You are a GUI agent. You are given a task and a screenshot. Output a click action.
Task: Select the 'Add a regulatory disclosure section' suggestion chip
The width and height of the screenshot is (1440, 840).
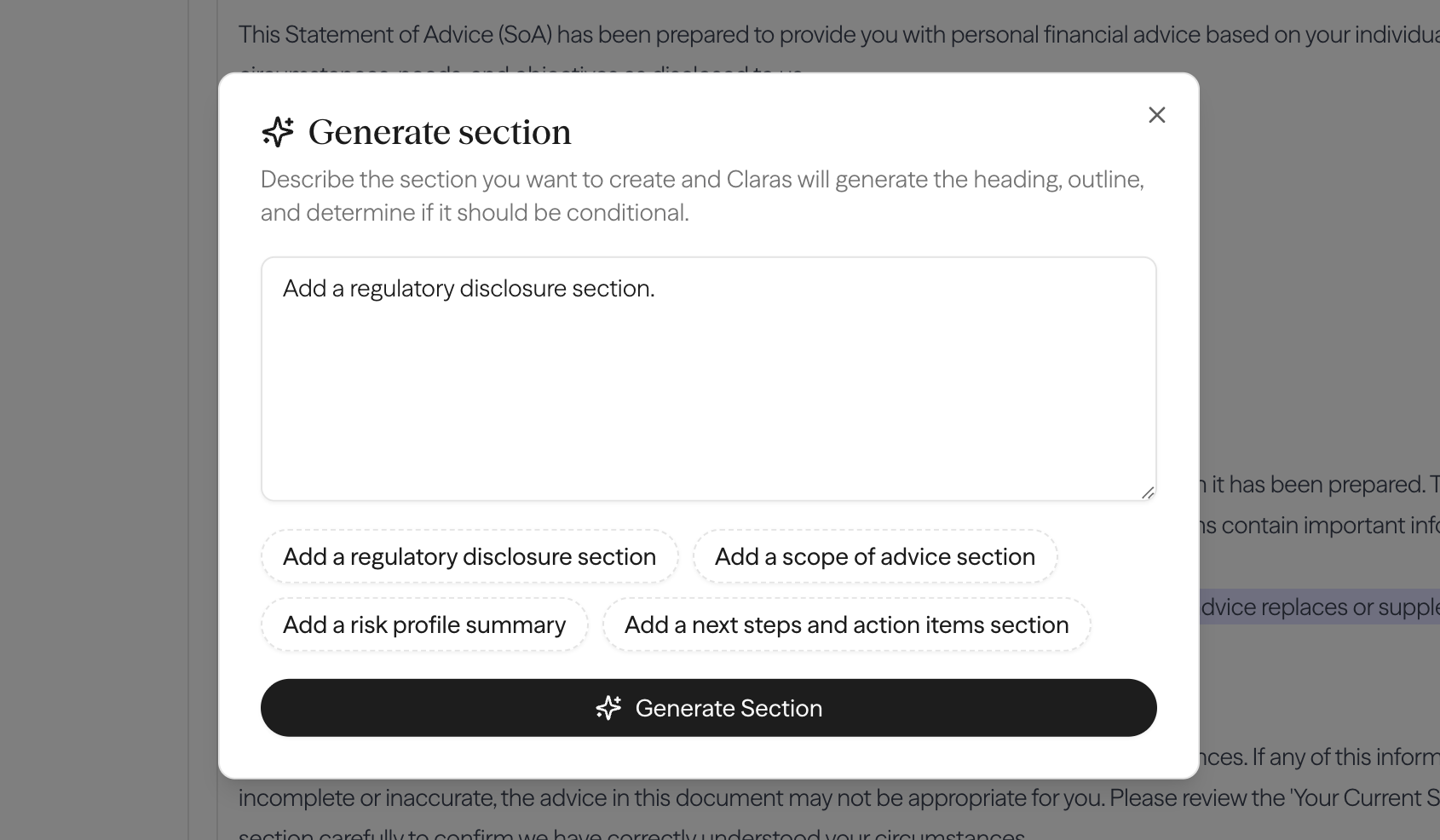469,556
